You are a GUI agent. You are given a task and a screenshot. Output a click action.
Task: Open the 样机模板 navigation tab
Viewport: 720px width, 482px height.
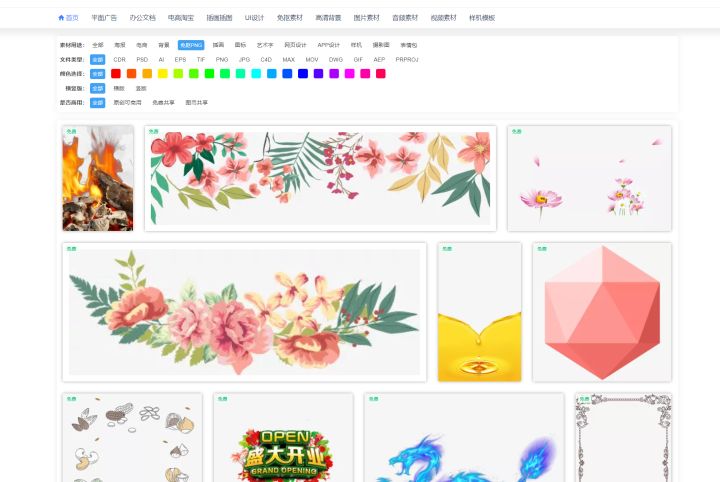point(482,18)
